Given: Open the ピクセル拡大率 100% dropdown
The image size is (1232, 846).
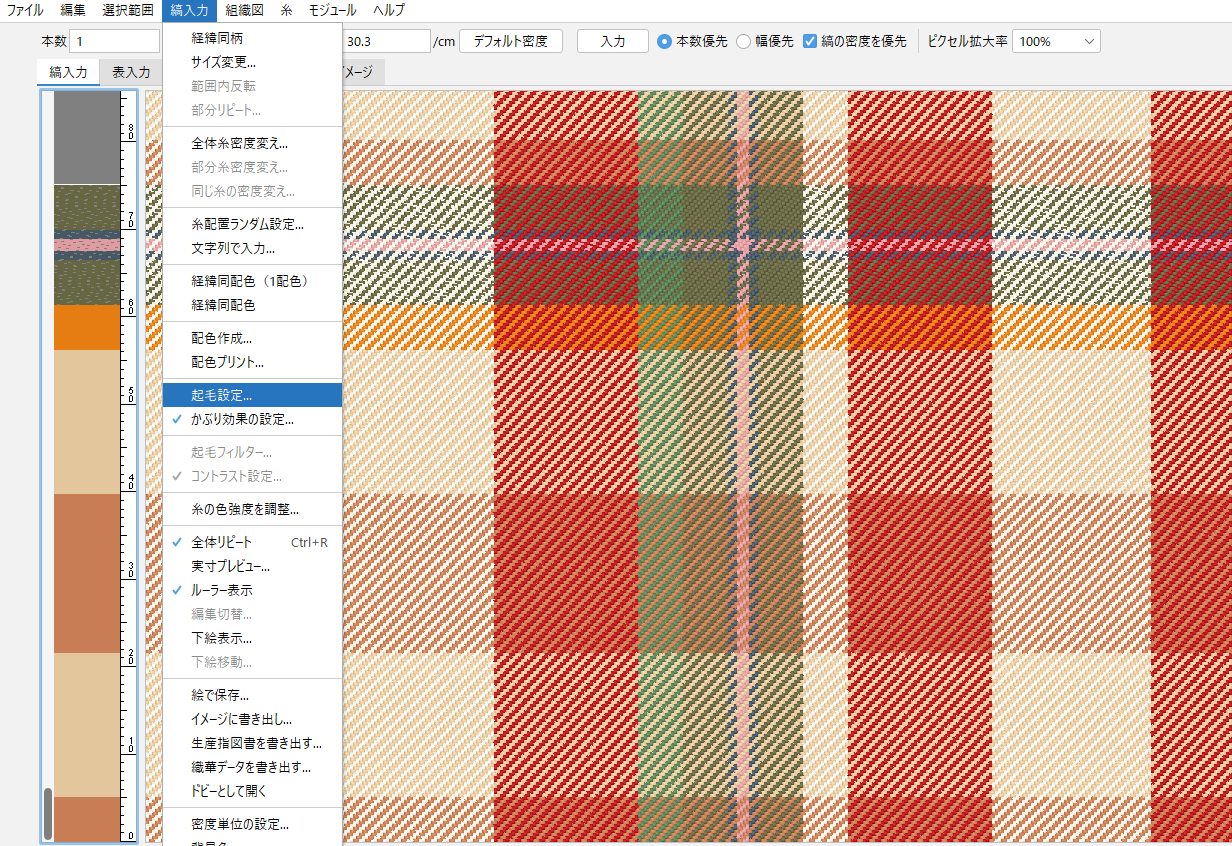Looking at the screenshot, I should click(x=1056, y=41).
